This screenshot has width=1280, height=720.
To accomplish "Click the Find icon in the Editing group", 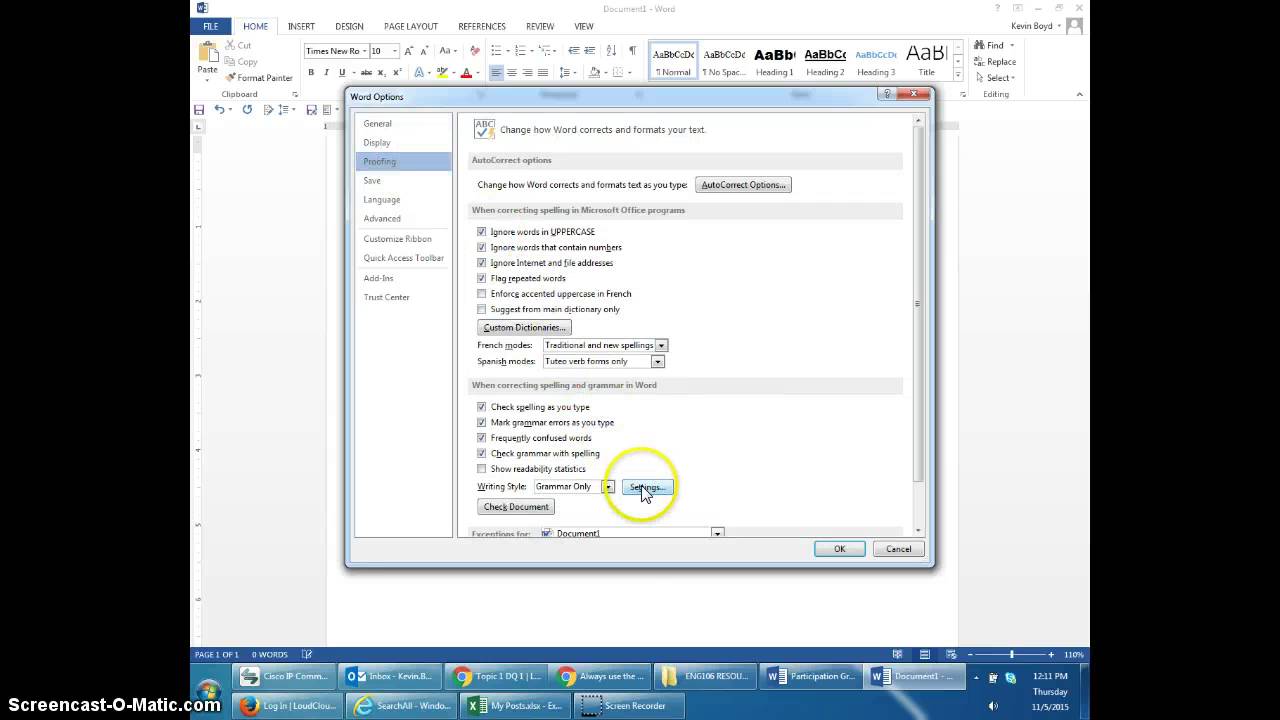I will [x=979, y=45].
